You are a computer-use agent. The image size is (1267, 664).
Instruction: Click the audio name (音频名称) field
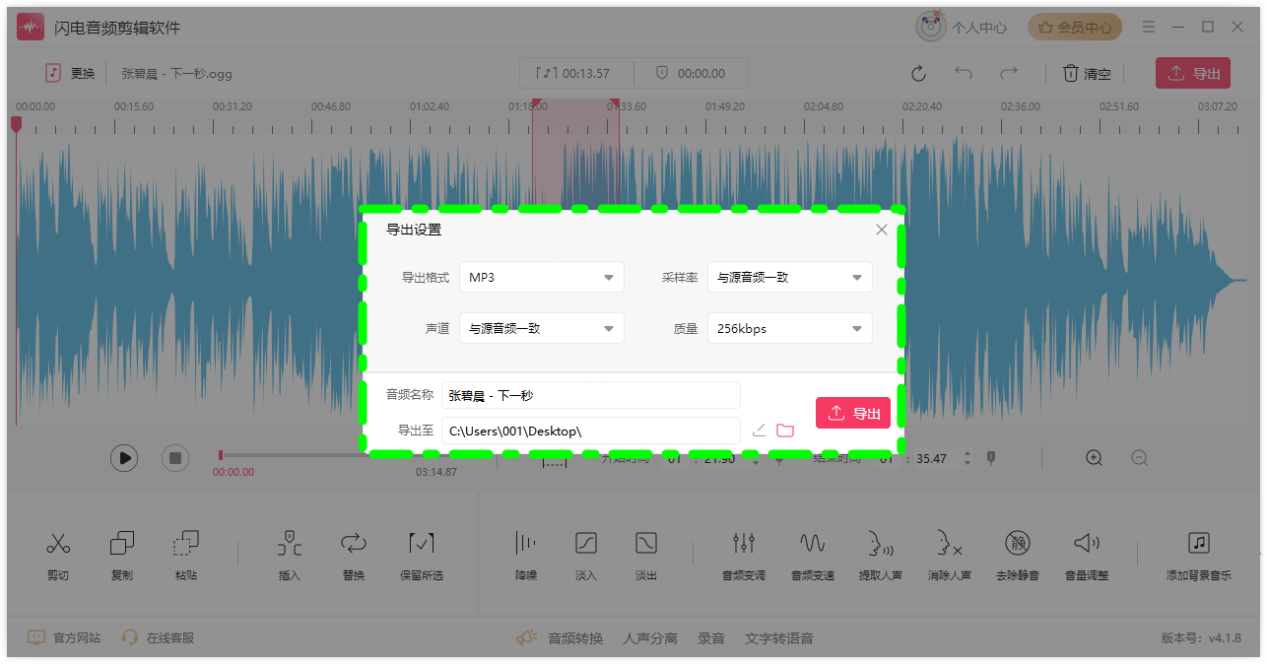click(591, 395)
